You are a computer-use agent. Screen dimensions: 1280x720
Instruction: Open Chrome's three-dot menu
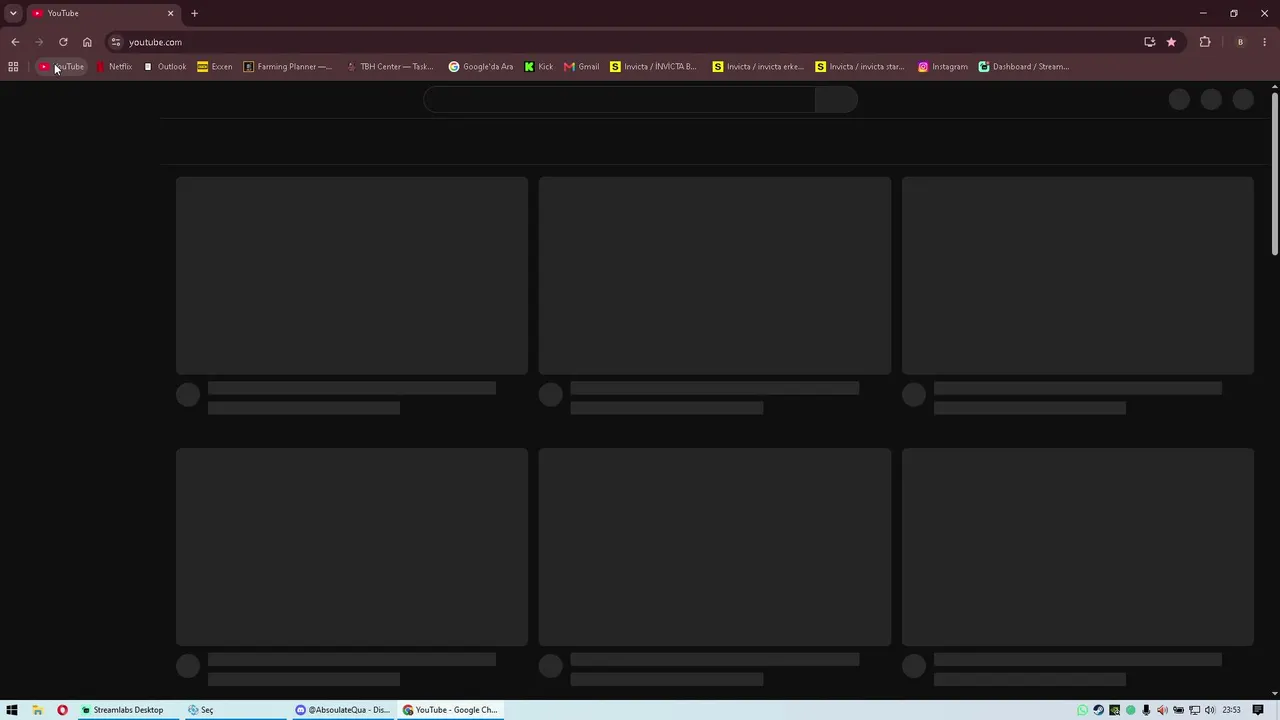pos(1265,42)
